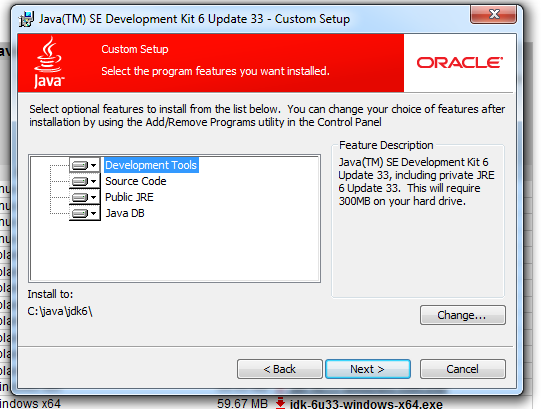Select the Development Tools feature row
Viewport: 542px width, 409px height.
tap(151, 165)
